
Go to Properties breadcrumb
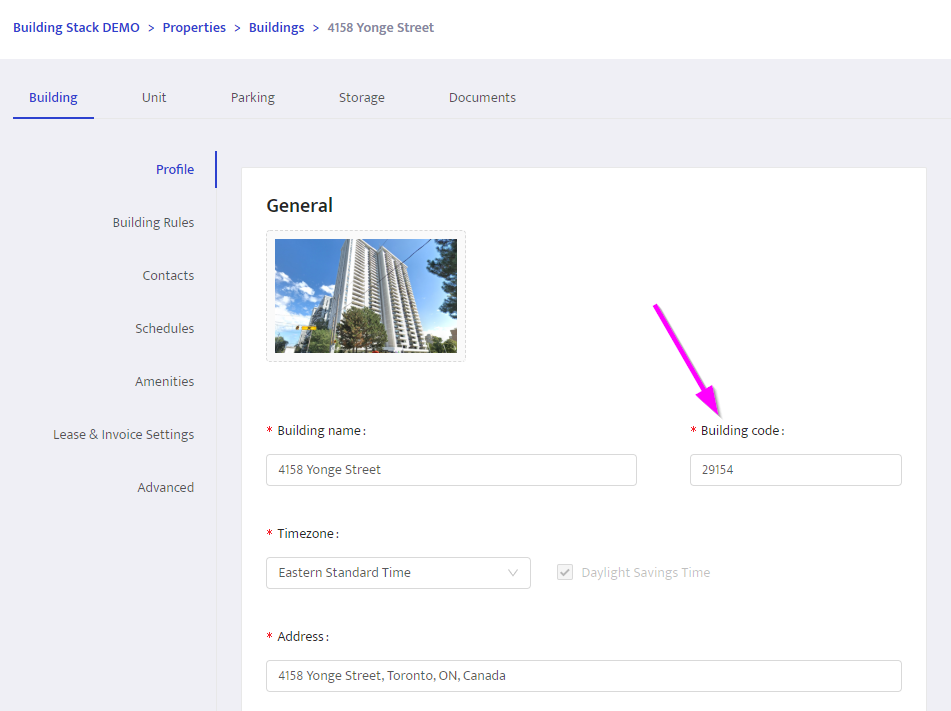coord(194,28)
